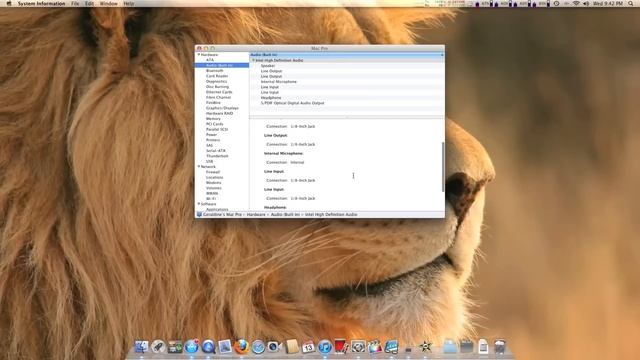Select USB in the sidebar
Screen dimensions: 640x360
point(209,161)
